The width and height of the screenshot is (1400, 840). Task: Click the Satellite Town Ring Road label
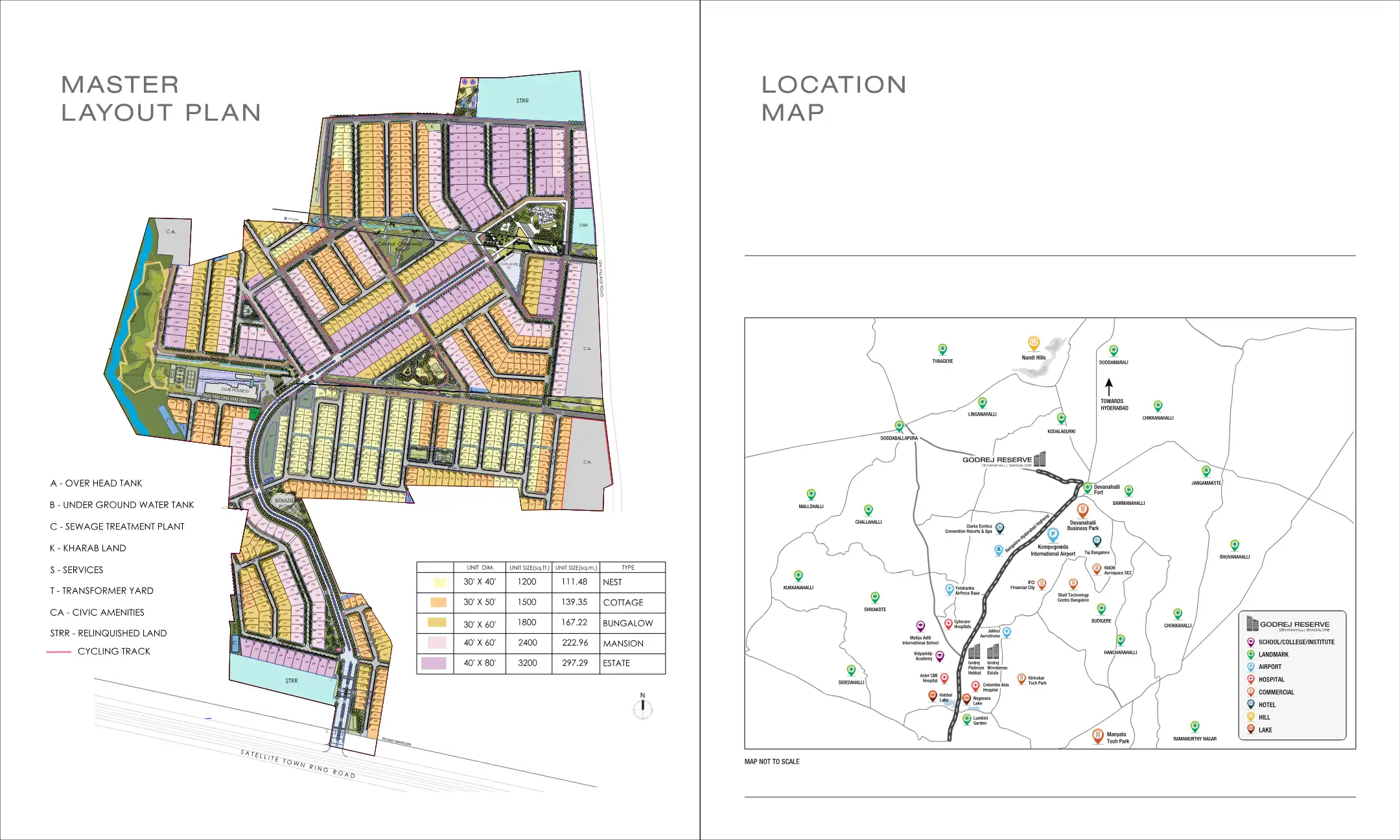297,764
